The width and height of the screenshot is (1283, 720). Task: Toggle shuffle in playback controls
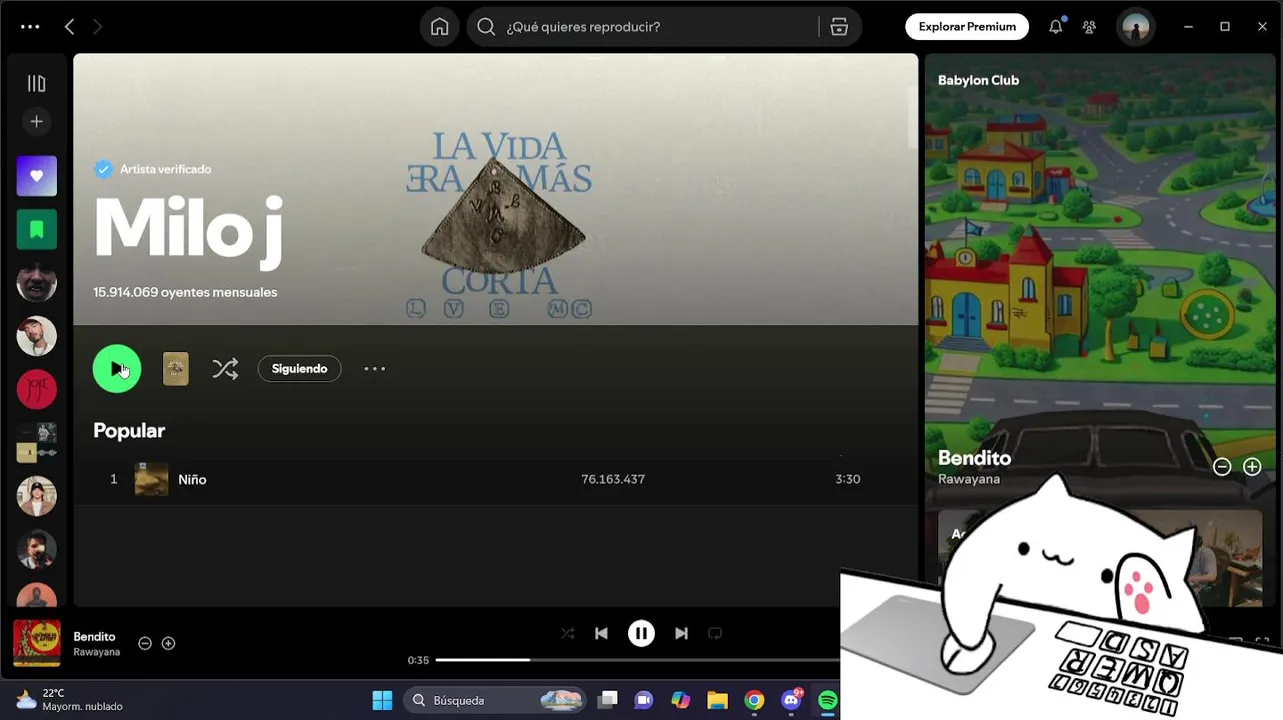pos(568,633)
